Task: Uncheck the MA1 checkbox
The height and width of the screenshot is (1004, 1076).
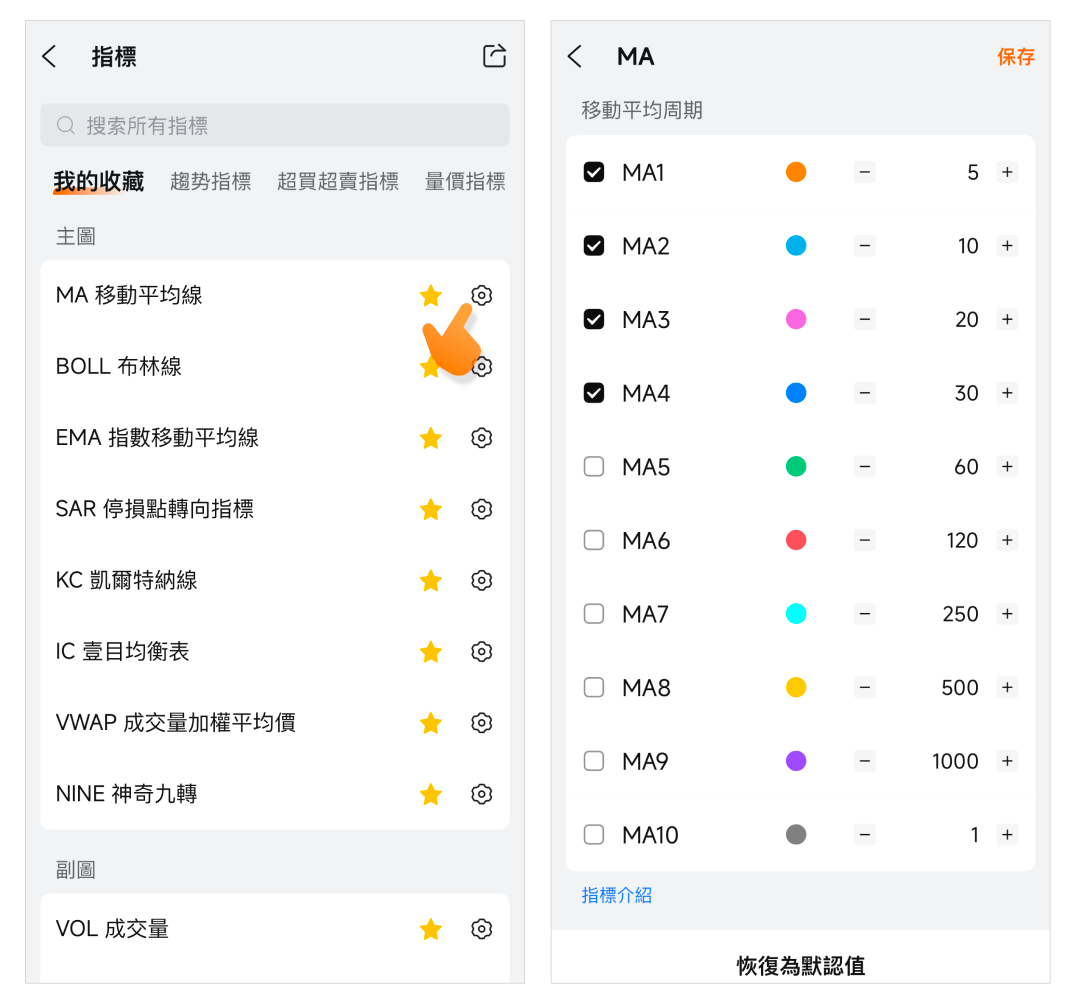Action: (594, 172)
